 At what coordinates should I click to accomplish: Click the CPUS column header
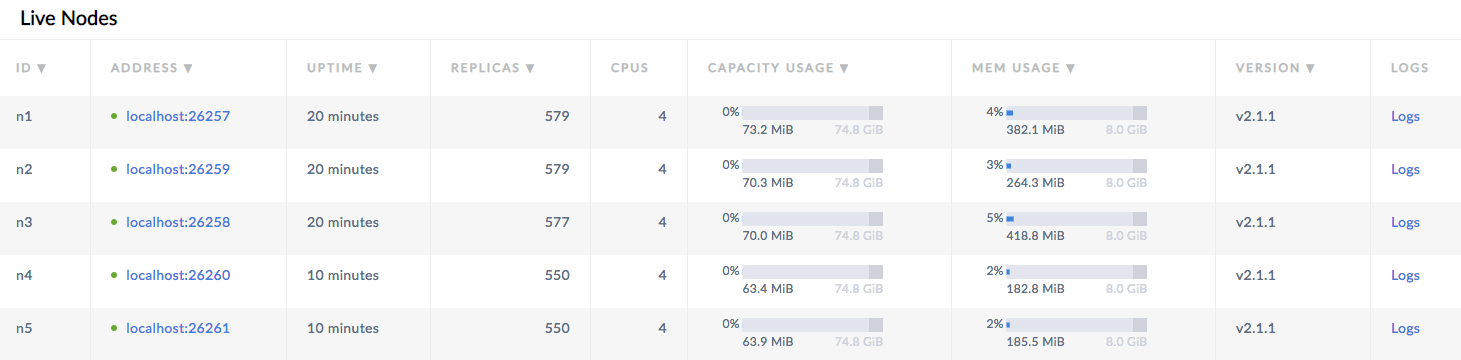coord(630,68)
